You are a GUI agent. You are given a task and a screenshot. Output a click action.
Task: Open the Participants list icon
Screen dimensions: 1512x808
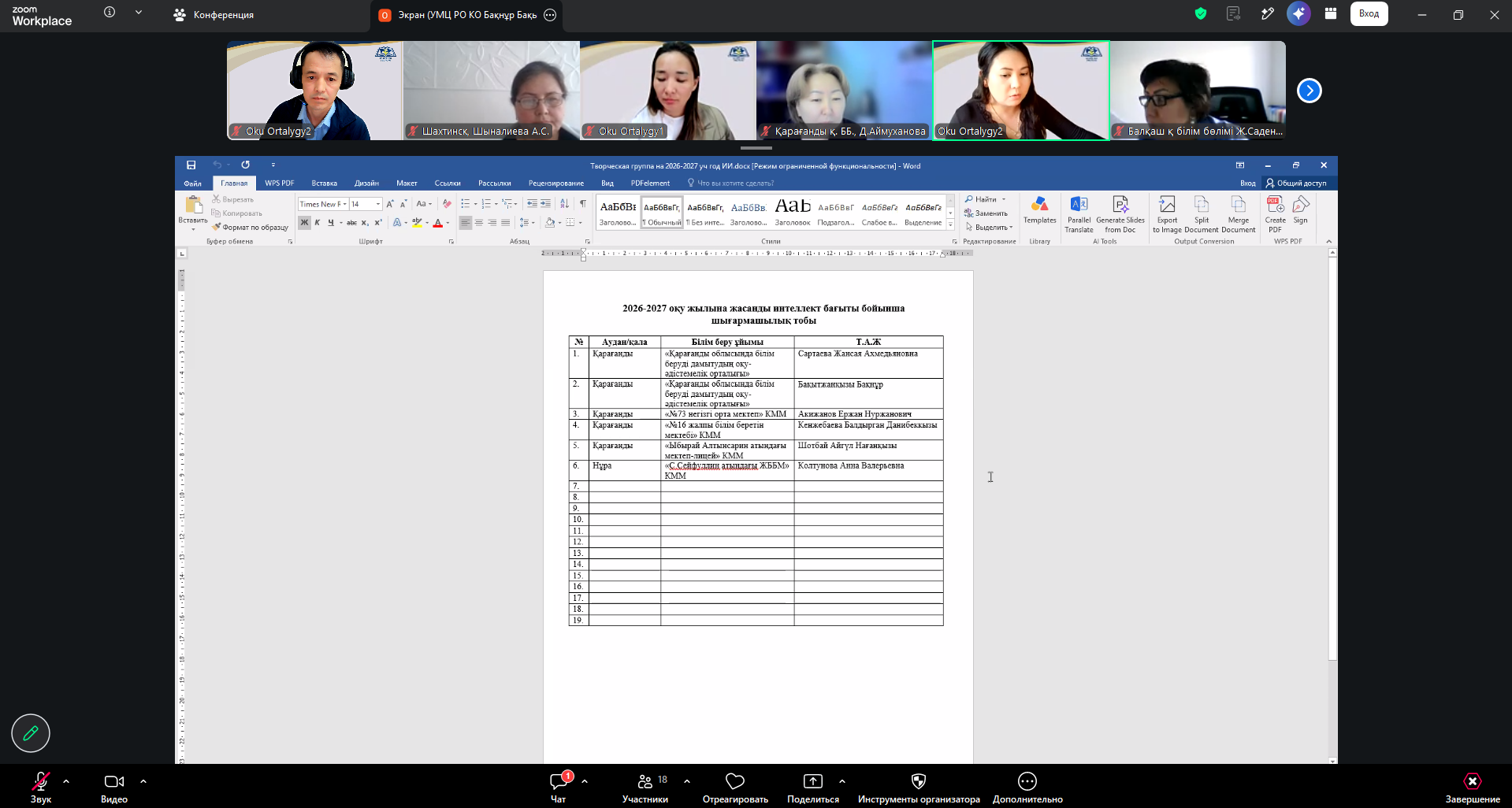point(645,781)
